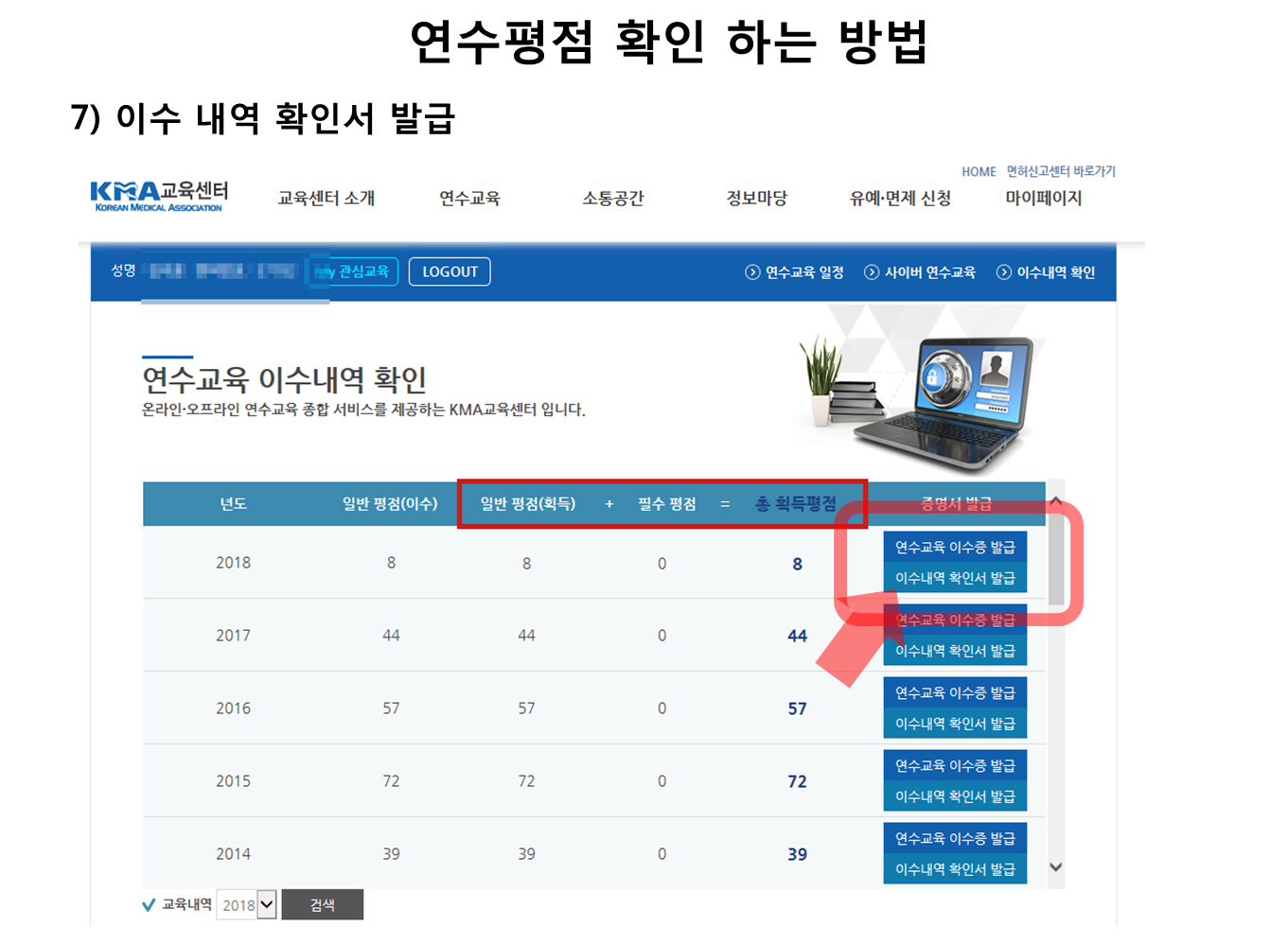The image size is (1288, 944).
Task: Click the KMA교육센터 logo
Action: click(x=159, y=196)
